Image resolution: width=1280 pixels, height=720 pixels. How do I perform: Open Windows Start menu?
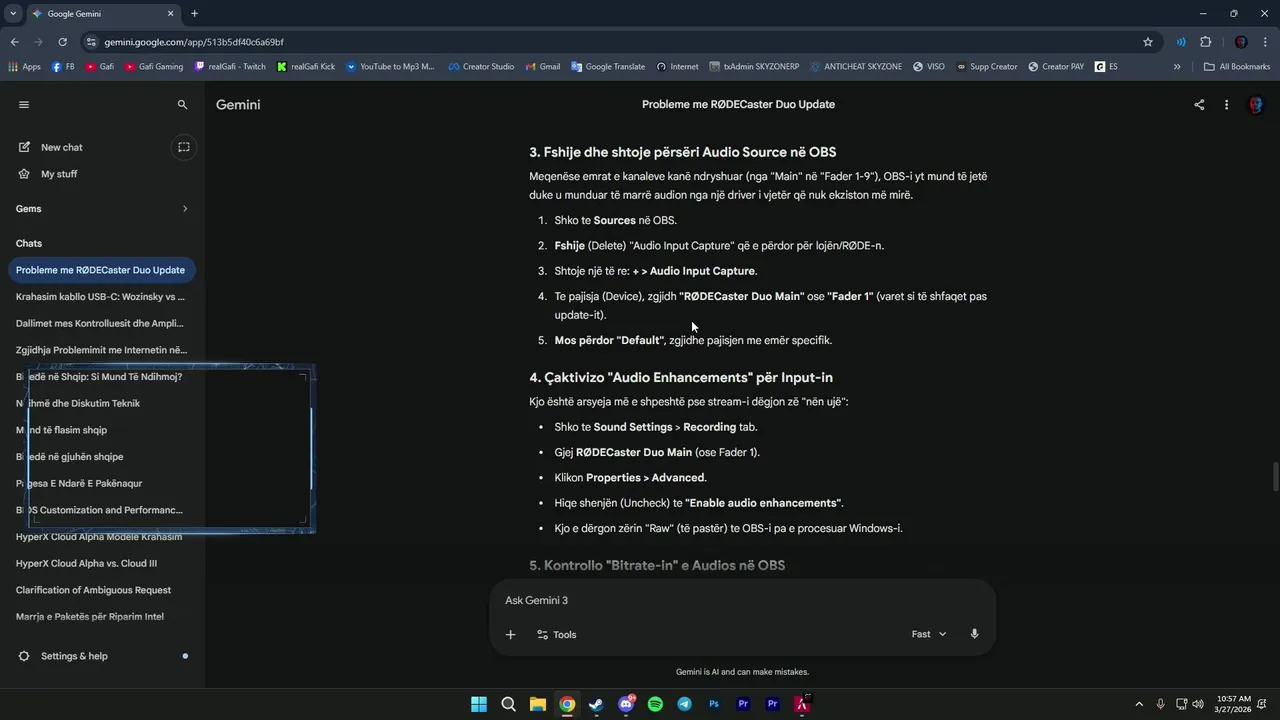click(479, 704)
